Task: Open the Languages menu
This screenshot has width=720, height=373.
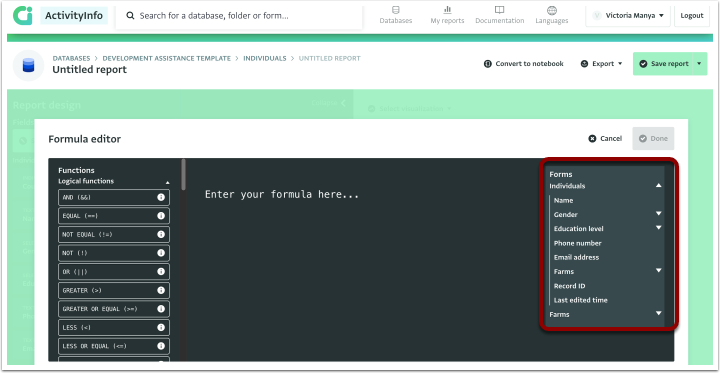Action: coord(551,15)
